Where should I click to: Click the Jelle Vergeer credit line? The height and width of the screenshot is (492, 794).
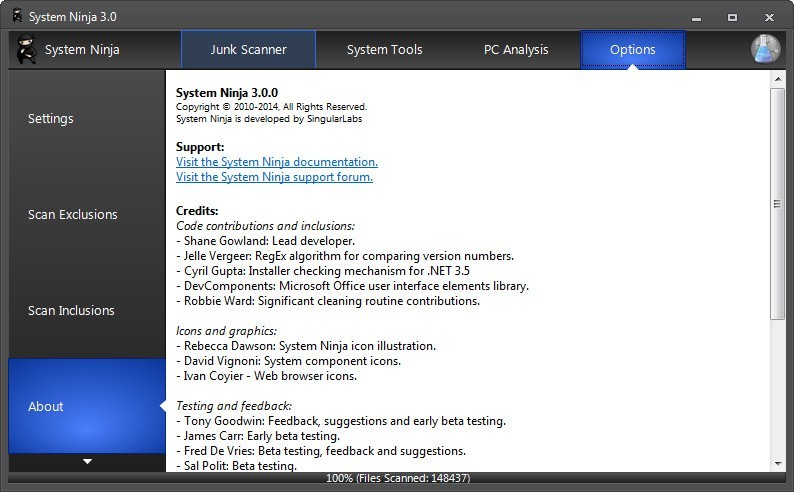point(345,256)
